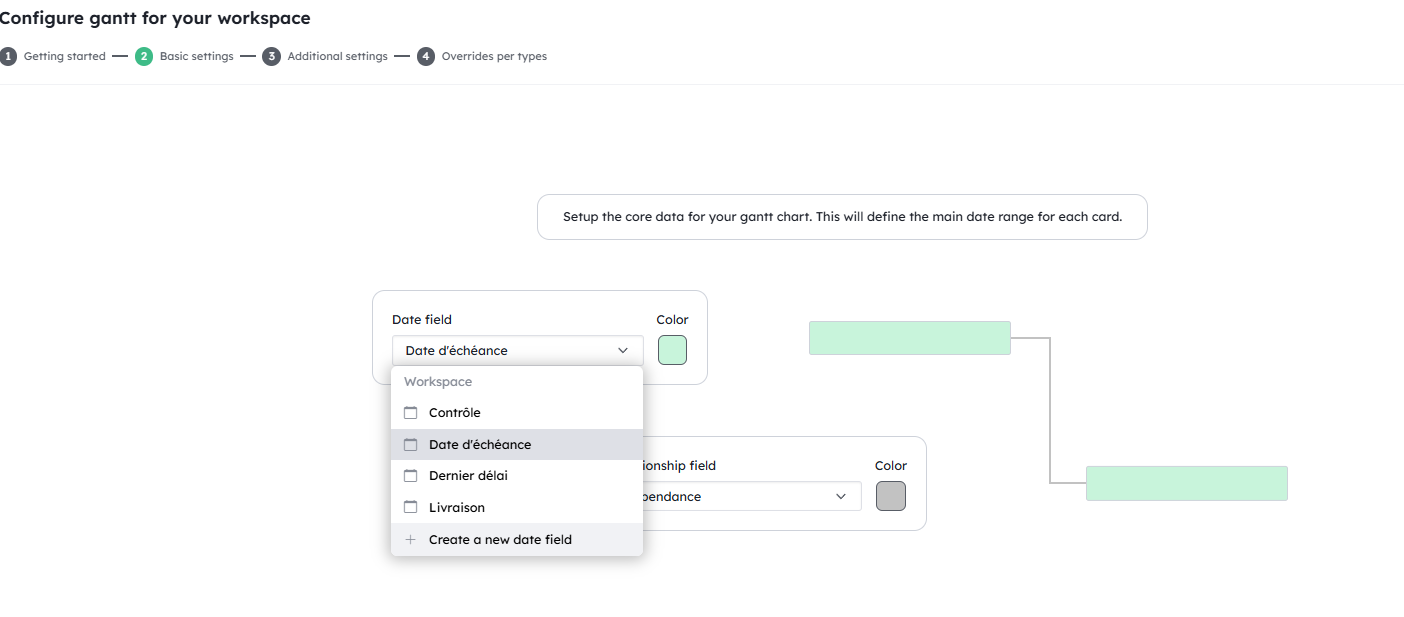Click calendar icon beside Date d'échéance option
The width and height of the screenshot is (1404, 617).
coord(410,445)
